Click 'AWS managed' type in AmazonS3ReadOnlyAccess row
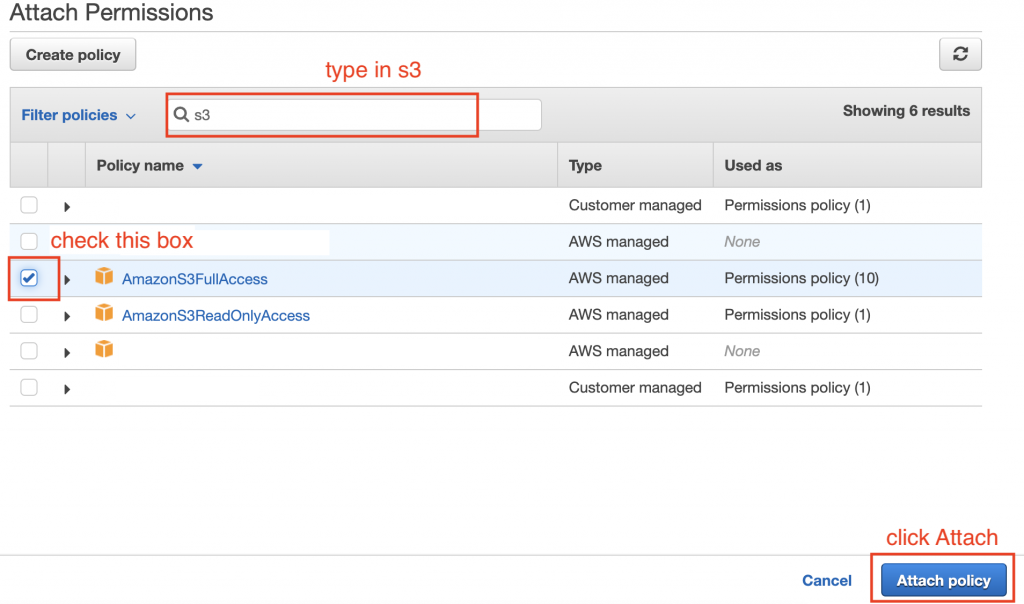The image size is (1024, 604). 618,315
